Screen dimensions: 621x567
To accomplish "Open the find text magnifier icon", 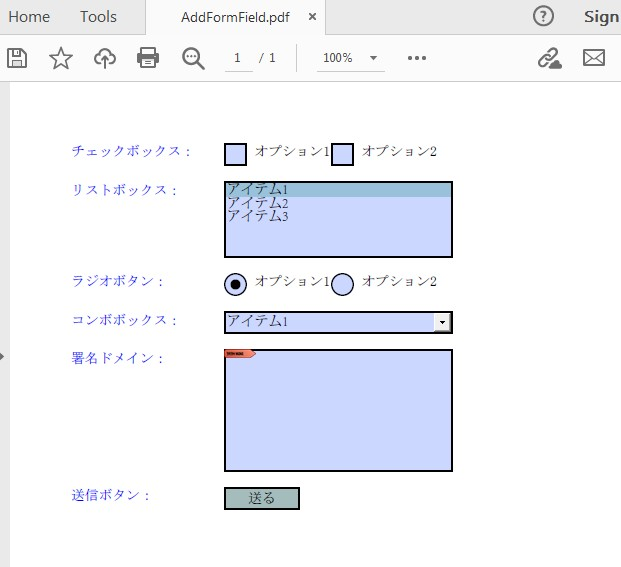I will [x=193, y=59].
